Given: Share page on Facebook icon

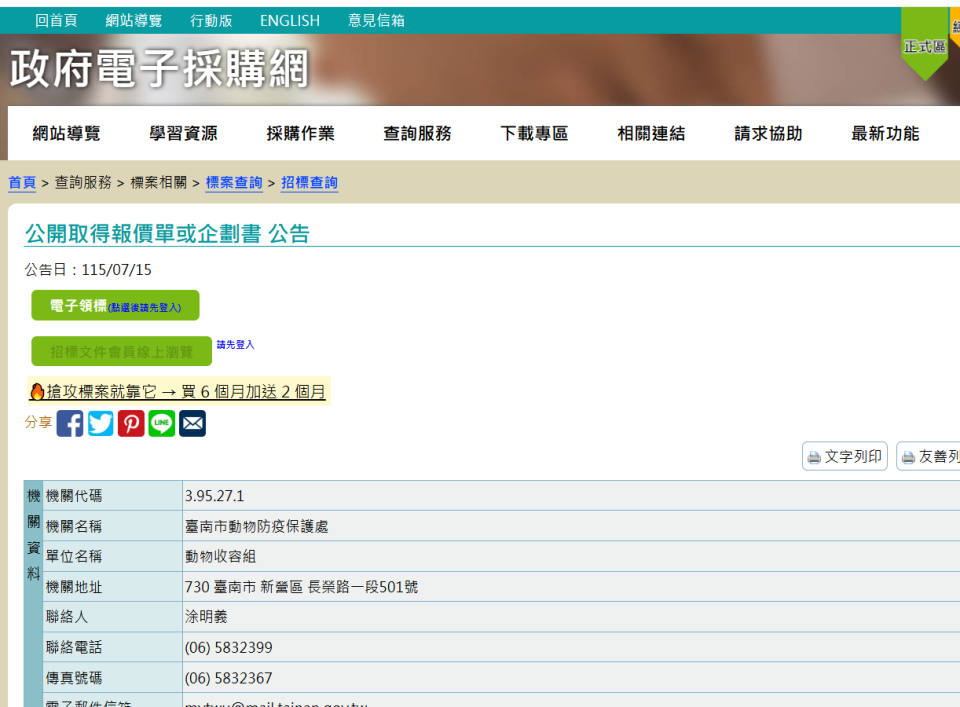Looking at the screenshot, I should tap(70, 424).
